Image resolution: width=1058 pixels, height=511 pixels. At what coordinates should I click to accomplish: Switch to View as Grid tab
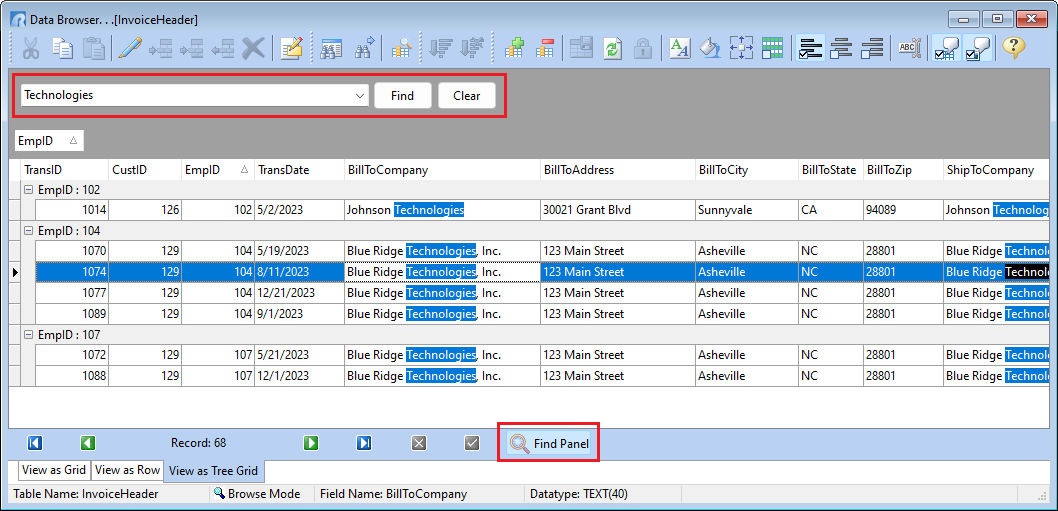click(54, 470)
